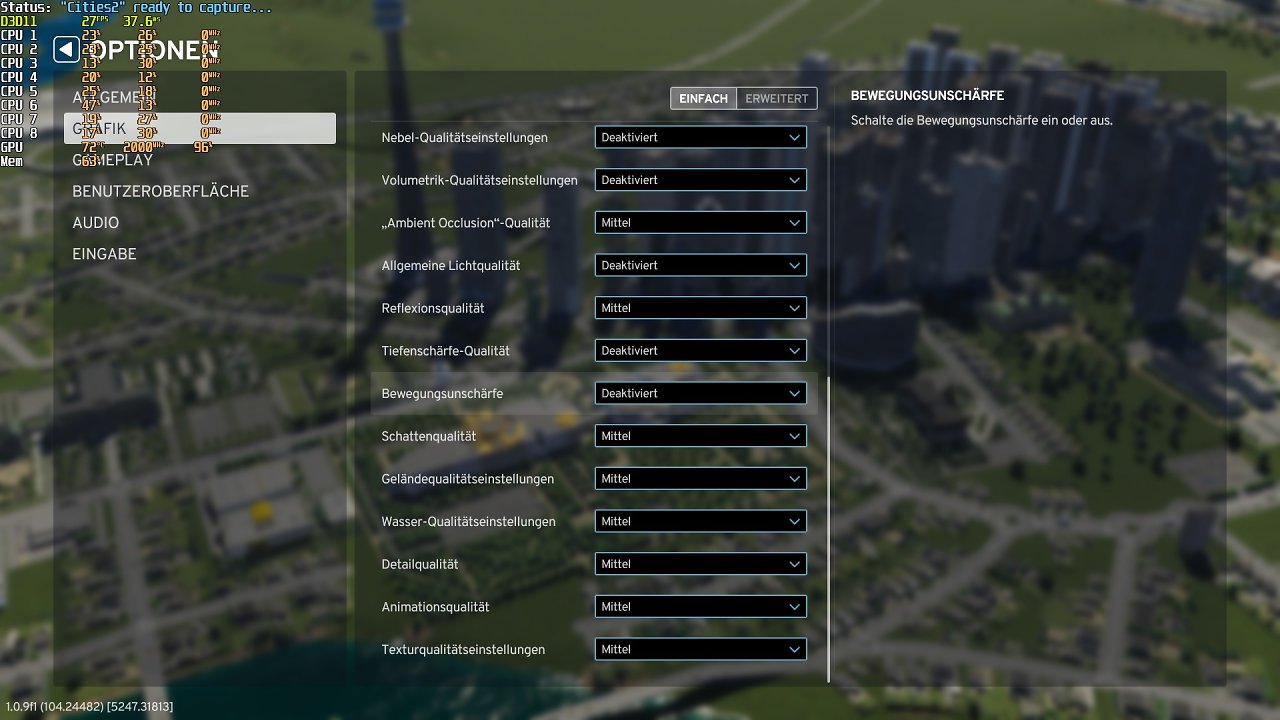The image size is (1280, 720).
Task: Open the Geländequalitätseinstellungen dropdown
Action: click(x=701, y=478)
